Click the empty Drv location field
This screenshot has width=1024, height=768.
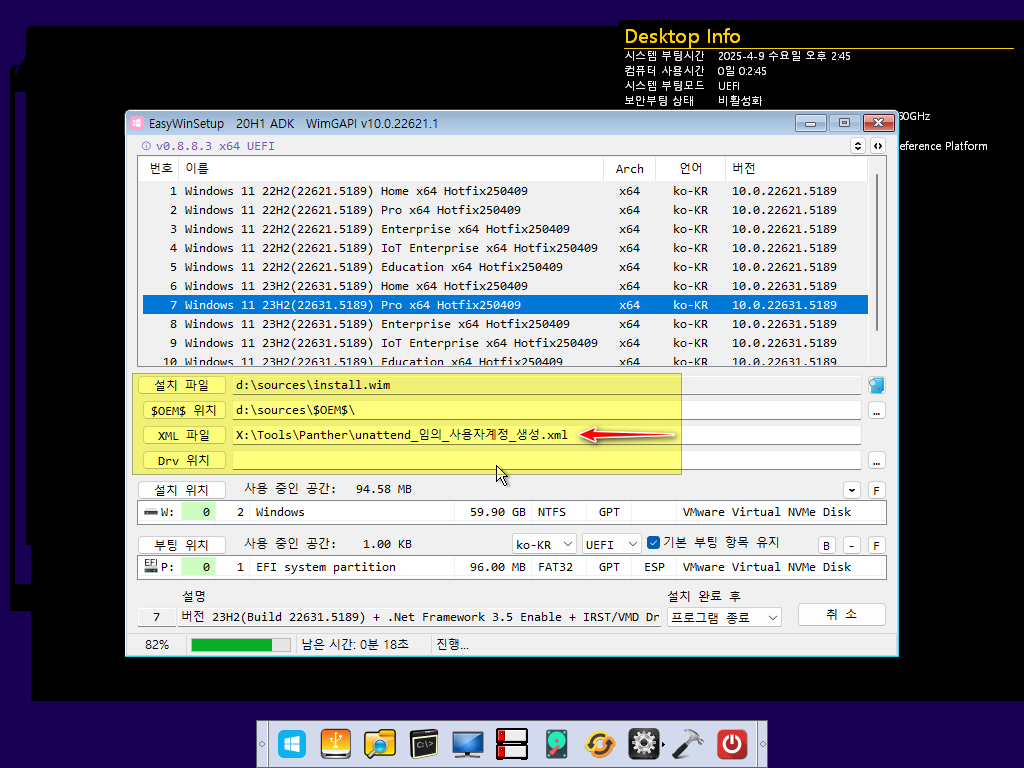(547, 460)
